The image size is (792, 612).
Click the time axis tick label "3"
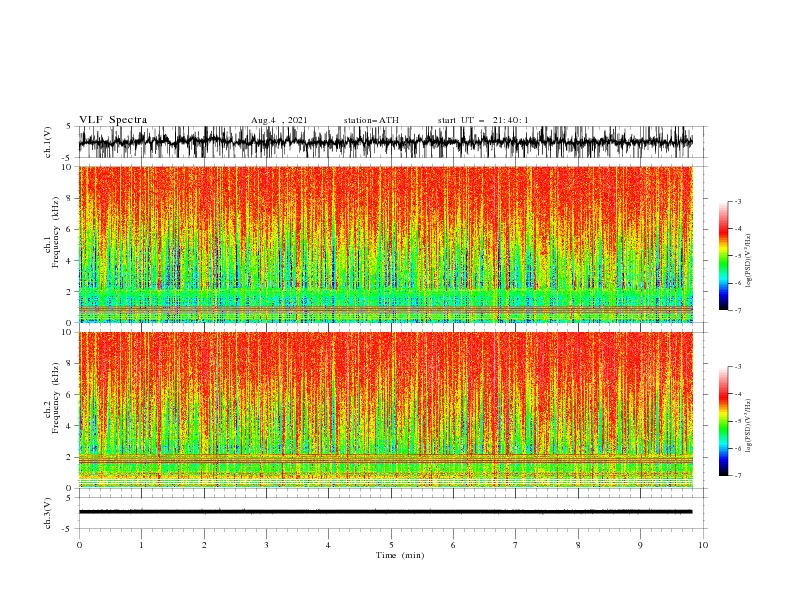266,545
